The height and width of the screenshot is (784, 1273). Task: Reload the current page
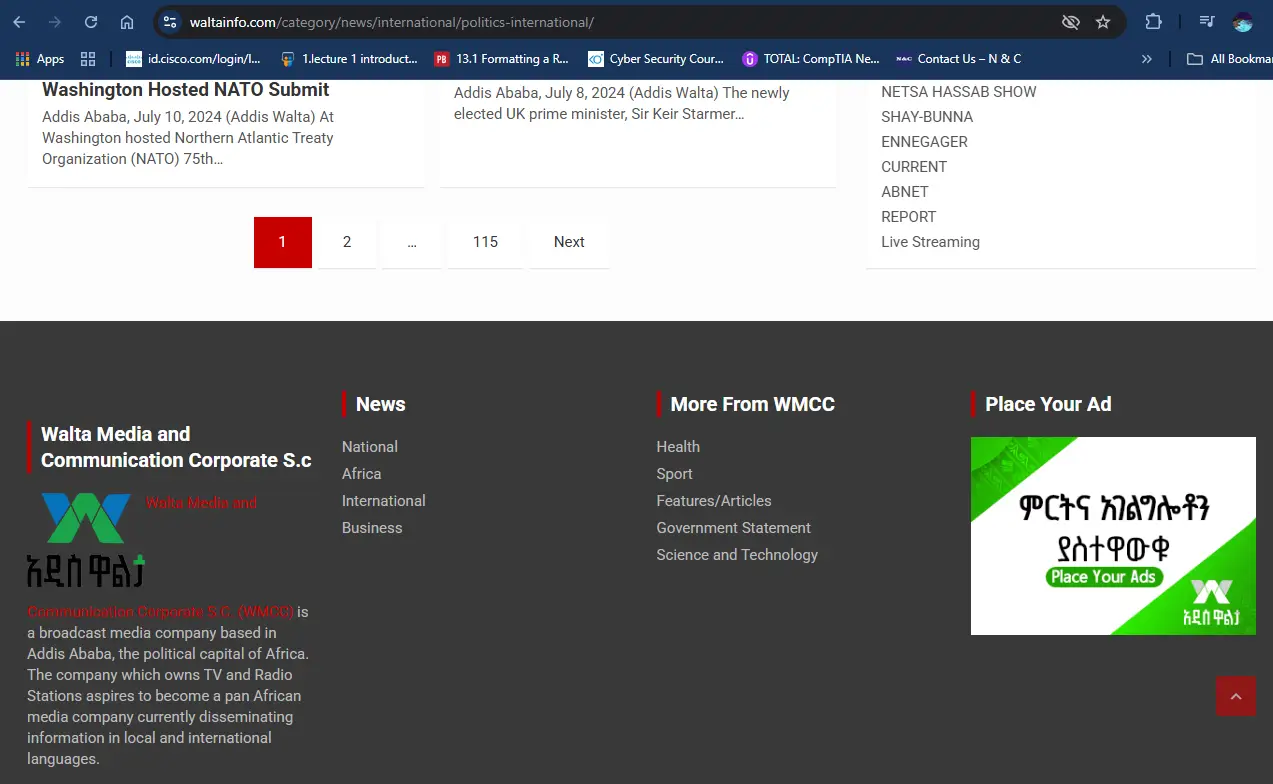[91, 22]
